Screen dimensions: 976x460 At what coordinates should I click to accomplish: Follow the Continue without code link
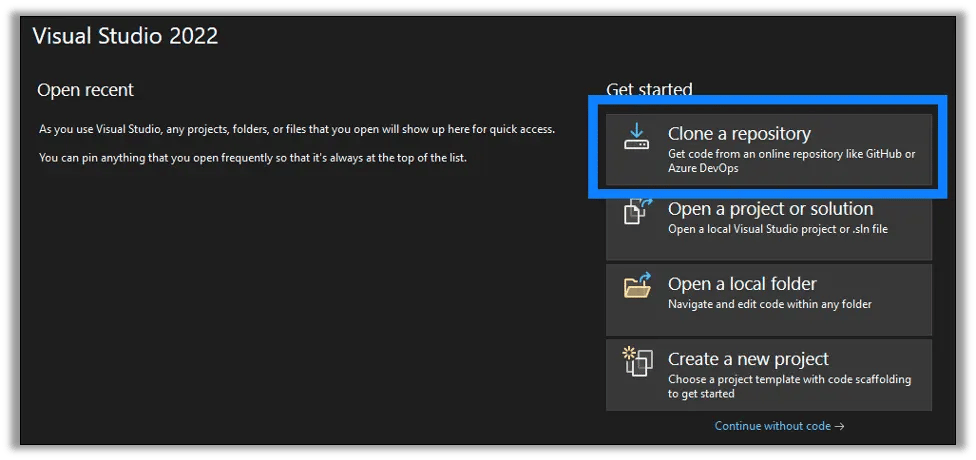(779, 426)
